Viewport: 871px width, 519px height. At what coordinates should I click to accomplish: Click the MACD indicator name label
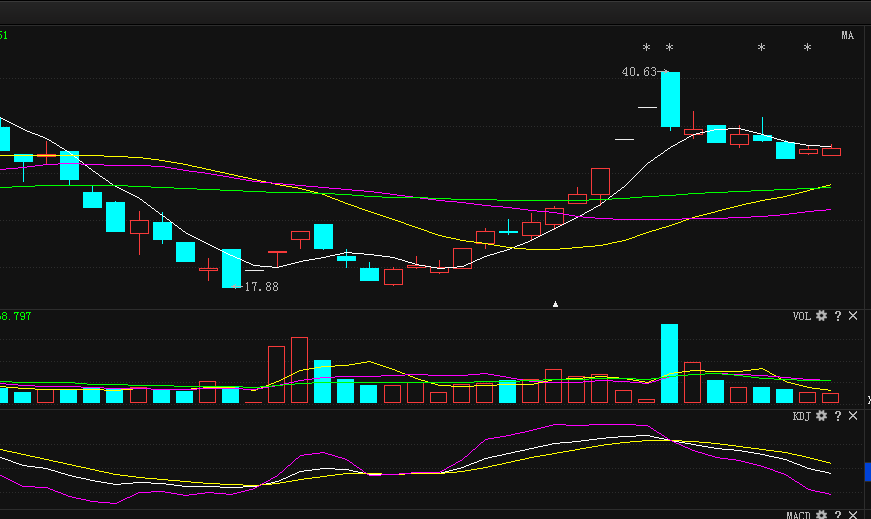click(x=797, y=515)
